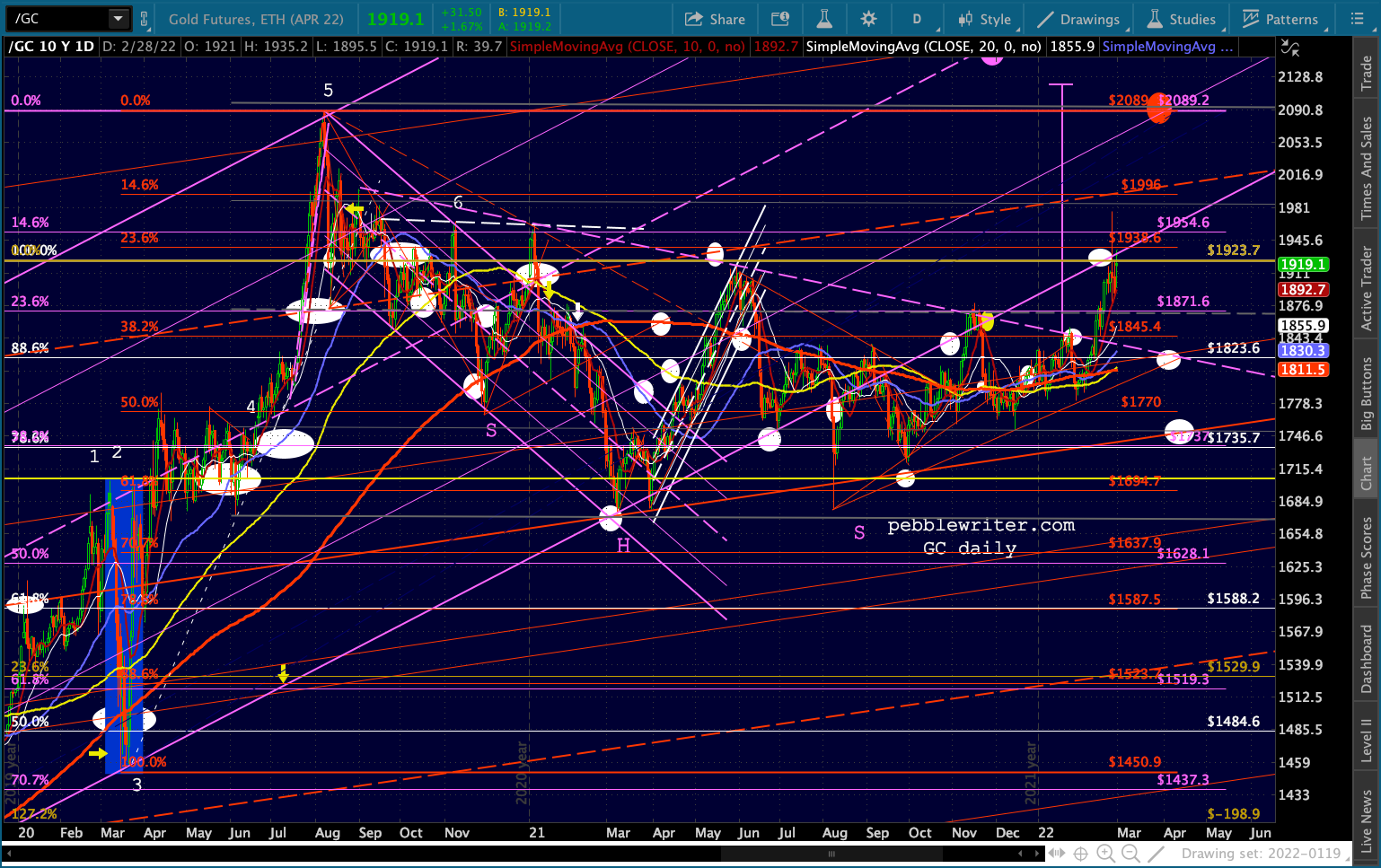Select the Chart sidebar tab
The image size is (1381, 868).
(x=1367, y=473)
